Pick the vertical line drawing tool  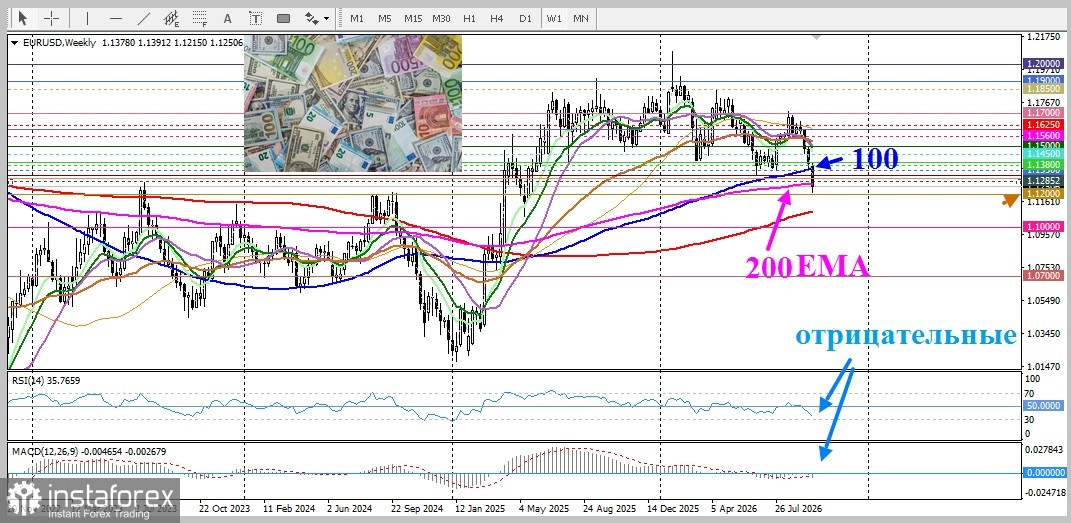(87, 18)
